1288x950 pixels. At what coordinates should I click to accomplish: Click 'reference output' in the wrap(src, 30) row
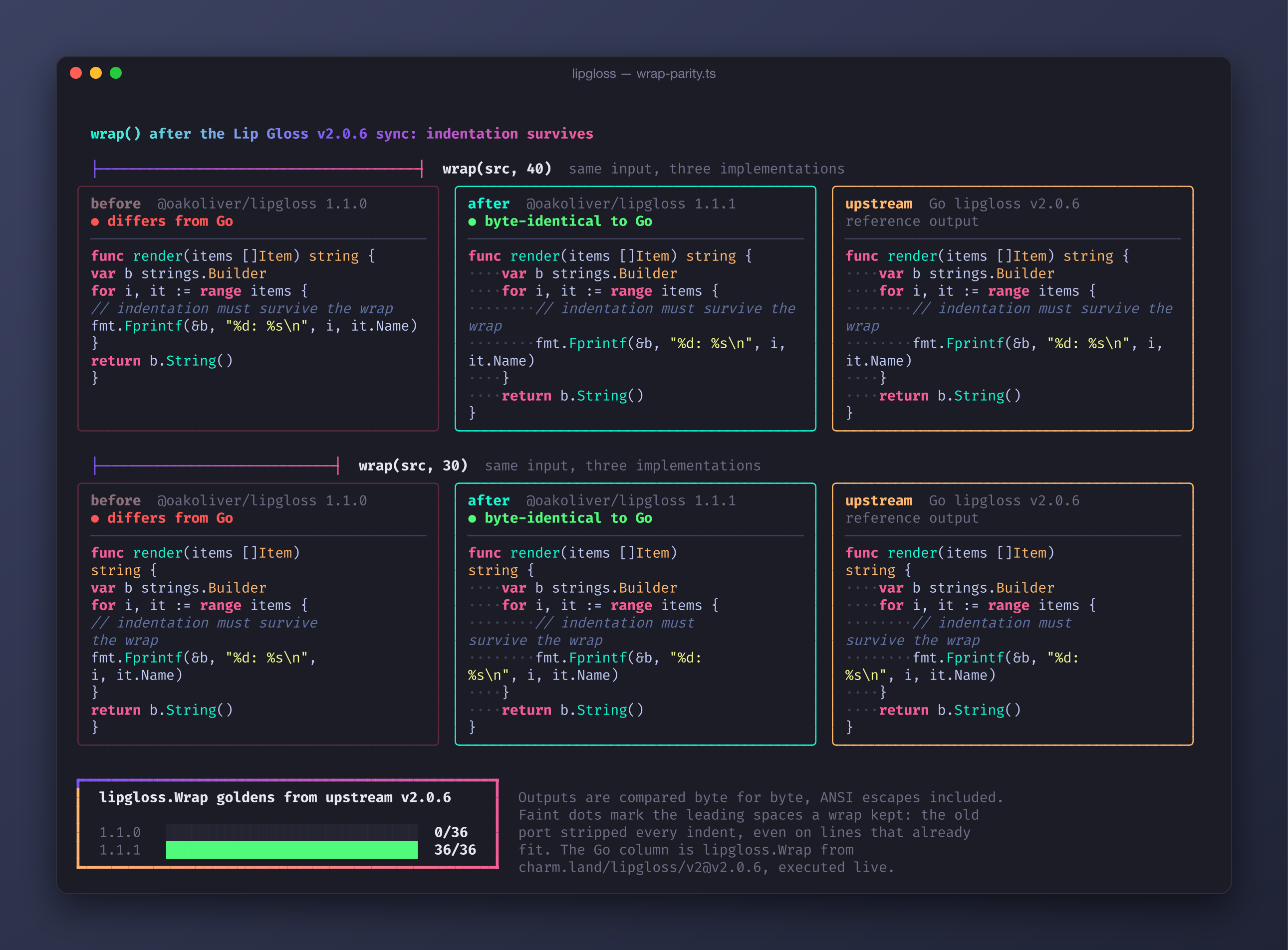pos(912,518)
